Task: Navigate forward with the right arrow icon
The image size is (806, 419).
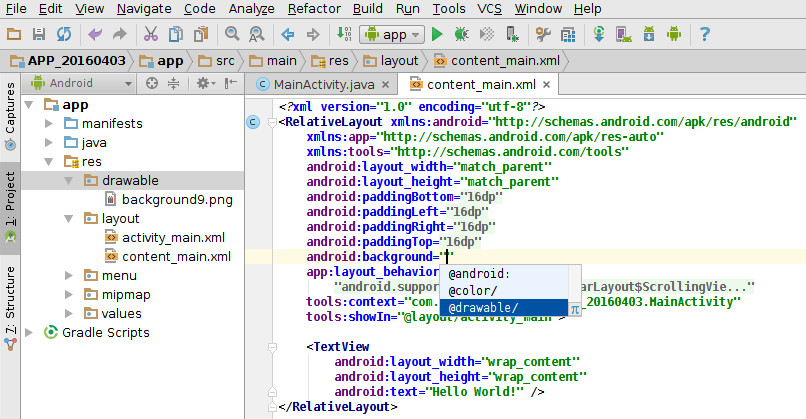Action: tap(313, 34)
